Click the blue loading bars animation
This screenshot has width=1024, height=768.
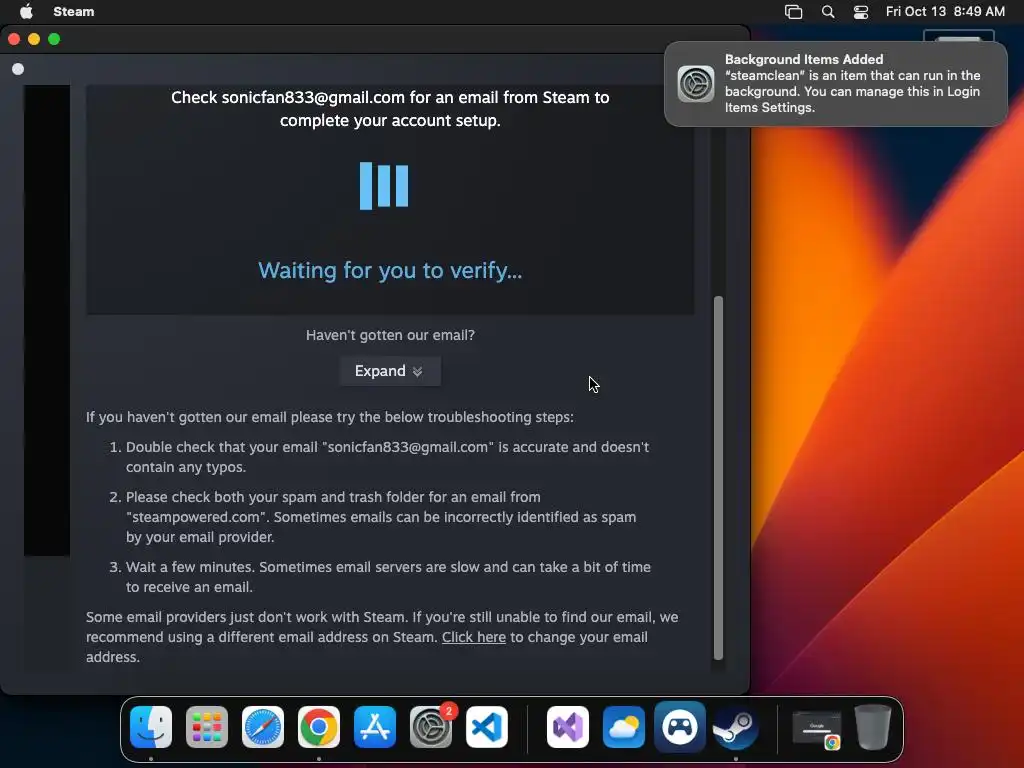384,186
